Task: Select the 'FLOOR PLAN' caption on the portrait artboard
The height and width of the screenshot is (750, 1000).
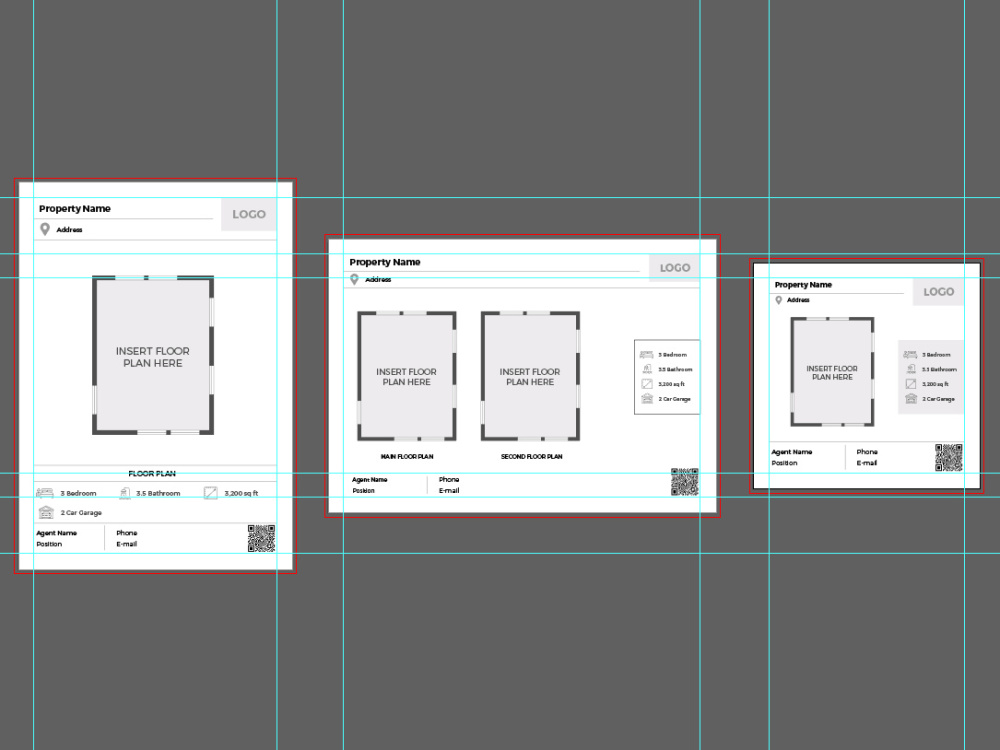Action: pos(152,473)
